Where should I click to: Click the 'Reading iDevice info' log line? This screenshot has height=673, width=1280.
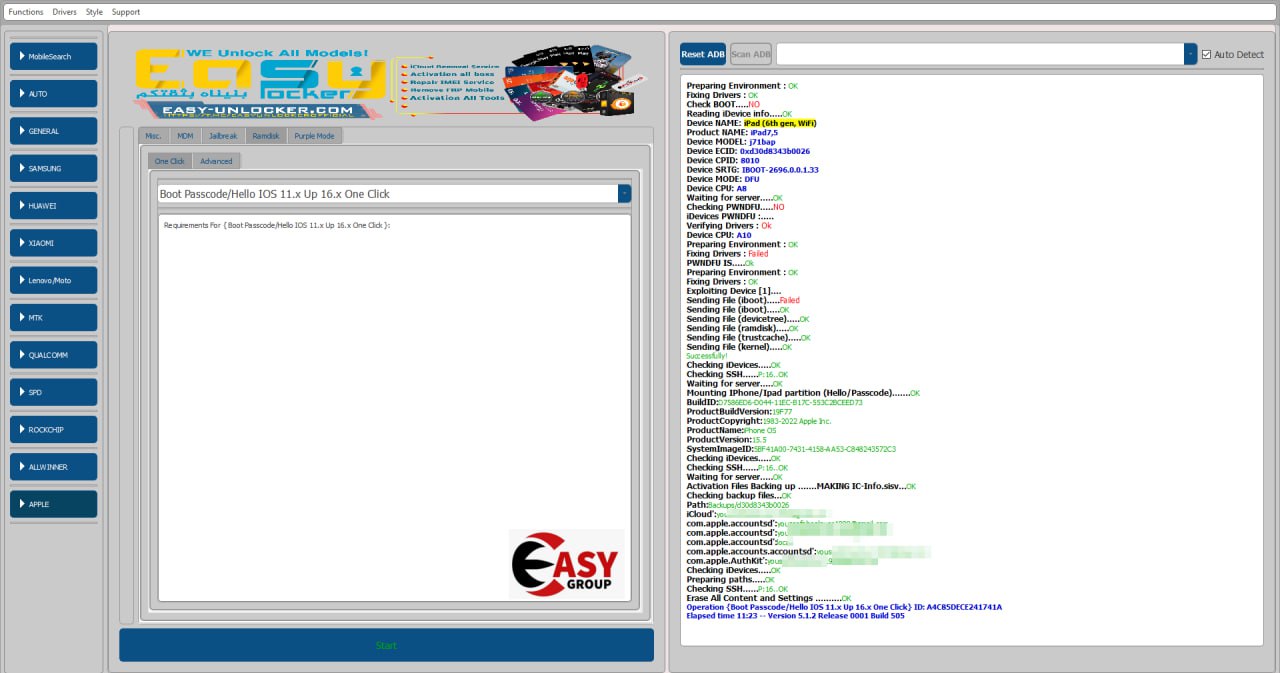(739, 114)
